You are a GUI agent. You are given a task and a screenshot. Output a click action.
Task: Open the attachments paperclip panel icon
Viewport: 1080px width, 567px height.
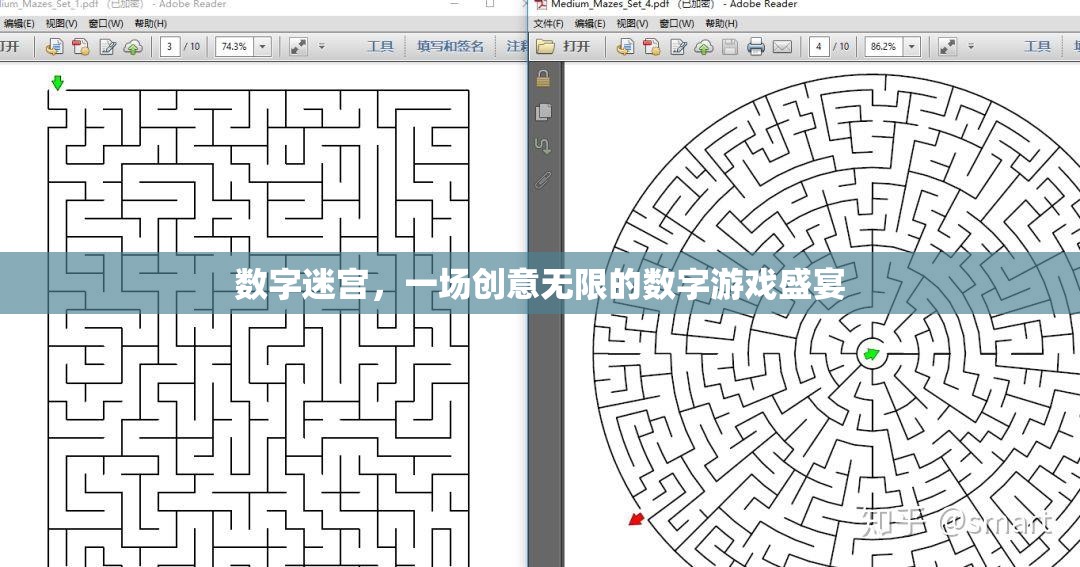point(543,181)
